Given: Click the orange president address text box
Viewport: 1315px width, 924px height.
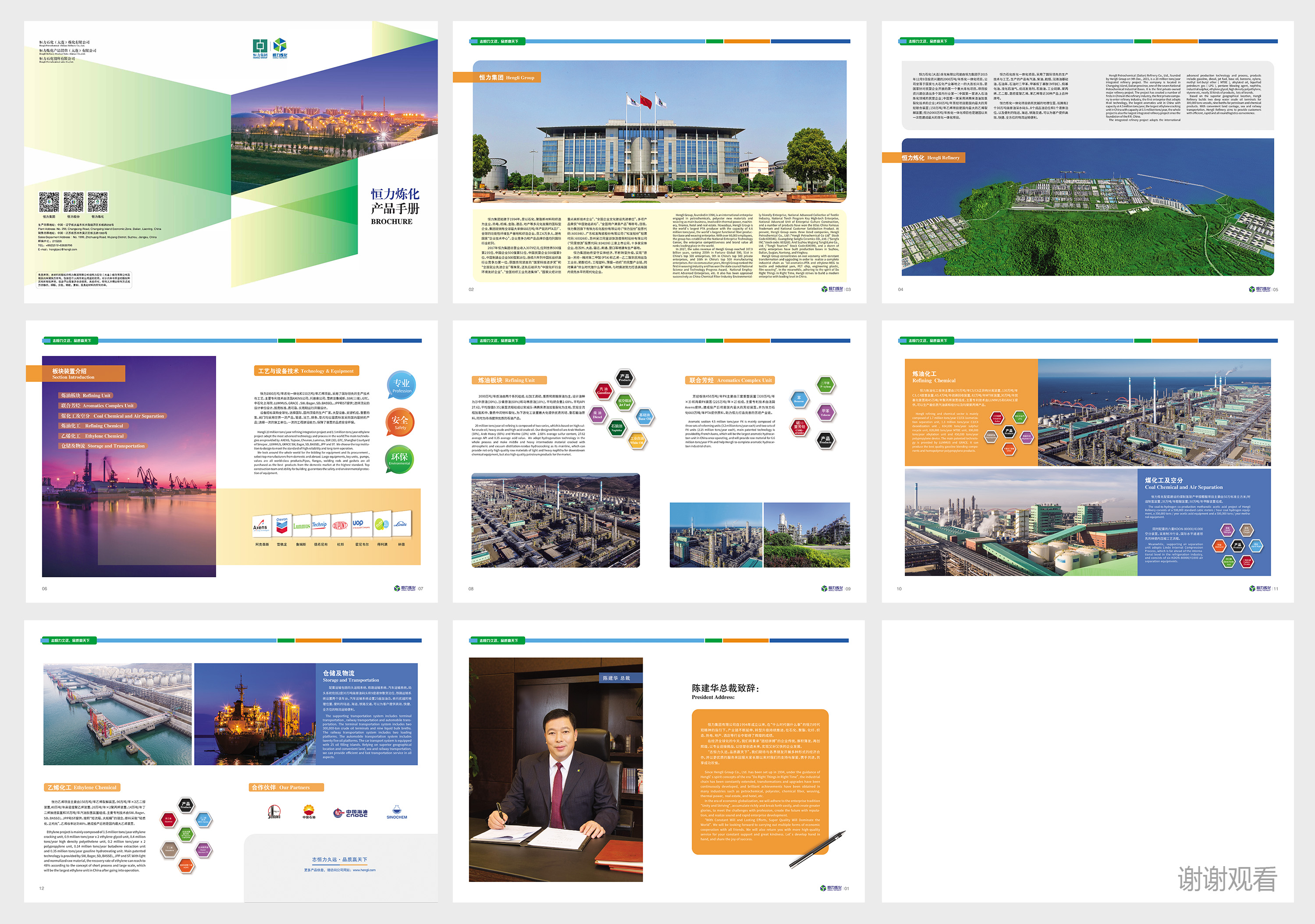Looking at the screenshot, I should coord(760,782).
